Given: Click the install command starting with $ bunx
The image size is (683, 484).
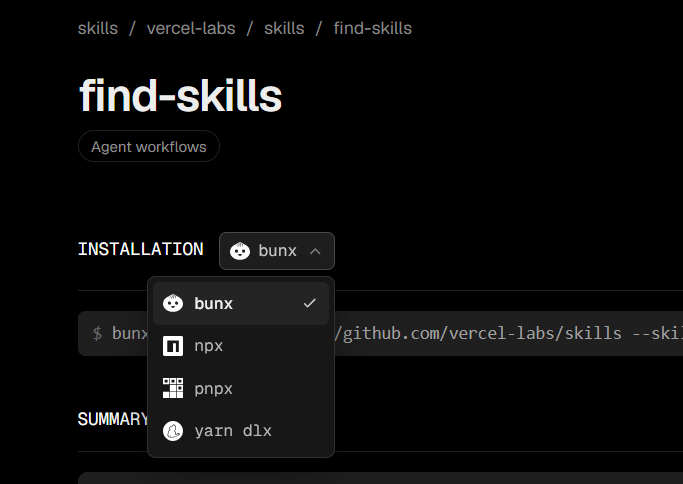Looking at the screenshot, I should pyautogui.click(x=380, y=334).
